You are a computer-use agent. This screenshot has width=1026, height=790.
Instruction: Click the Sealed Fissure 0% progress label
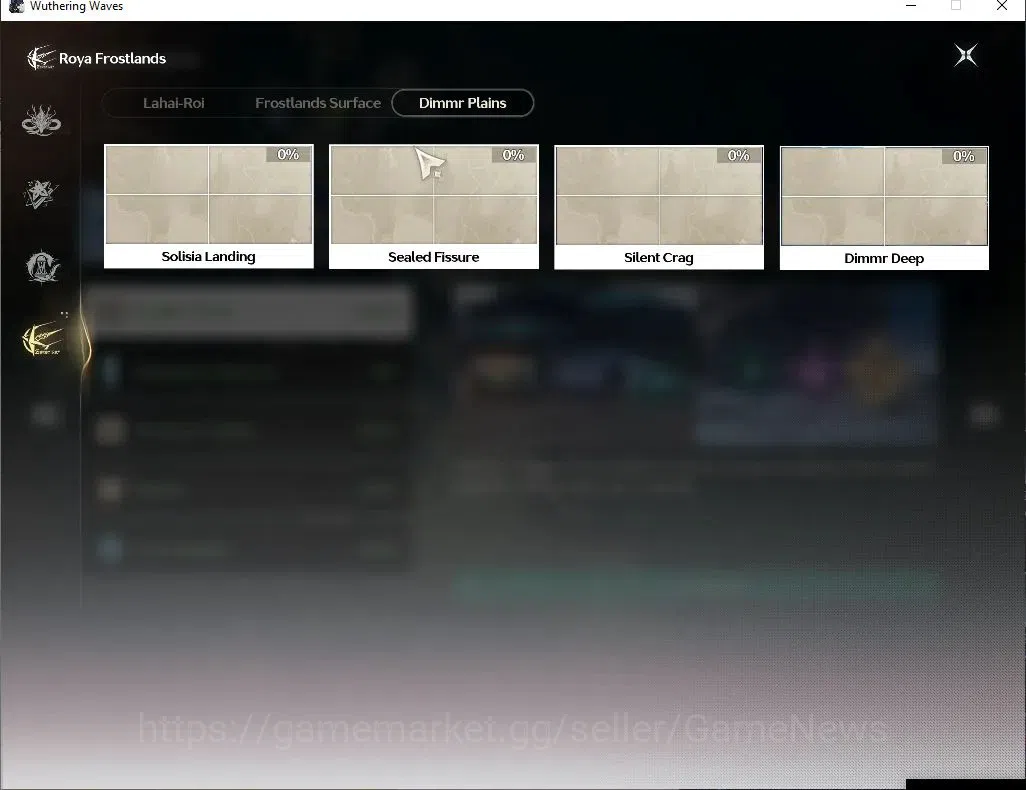coord(513,155)
